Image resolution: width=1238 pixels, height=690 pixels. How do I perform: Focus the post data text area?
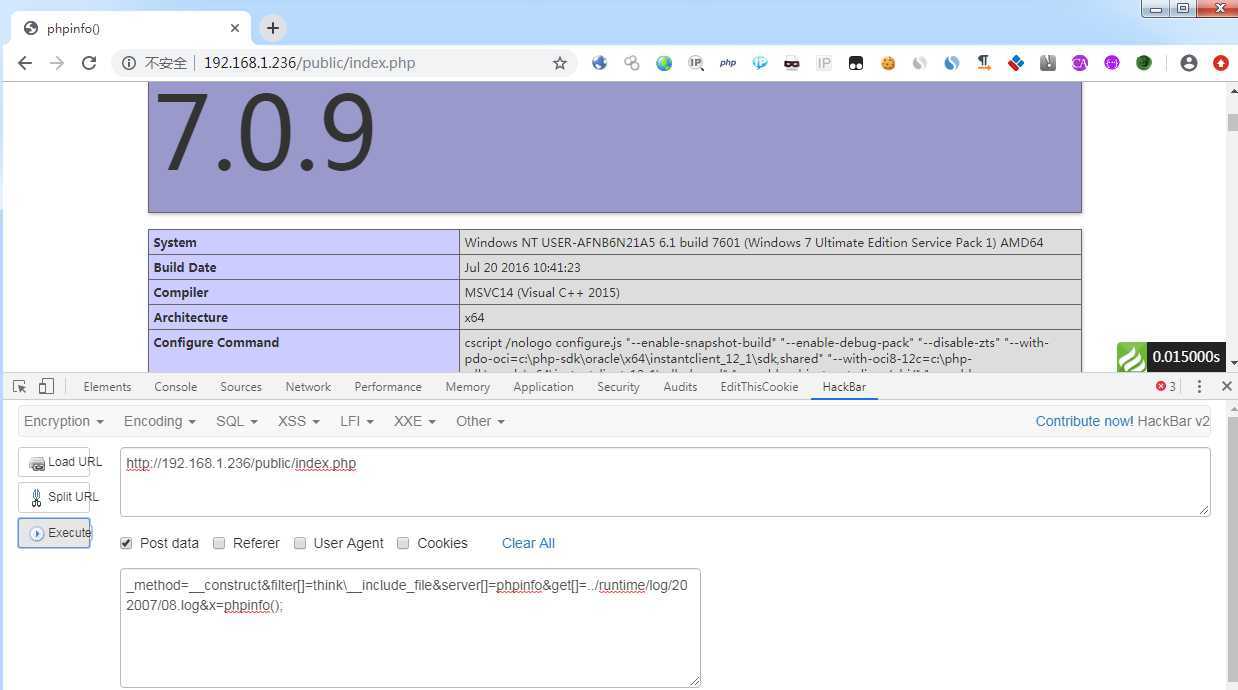tap(410, 628)
